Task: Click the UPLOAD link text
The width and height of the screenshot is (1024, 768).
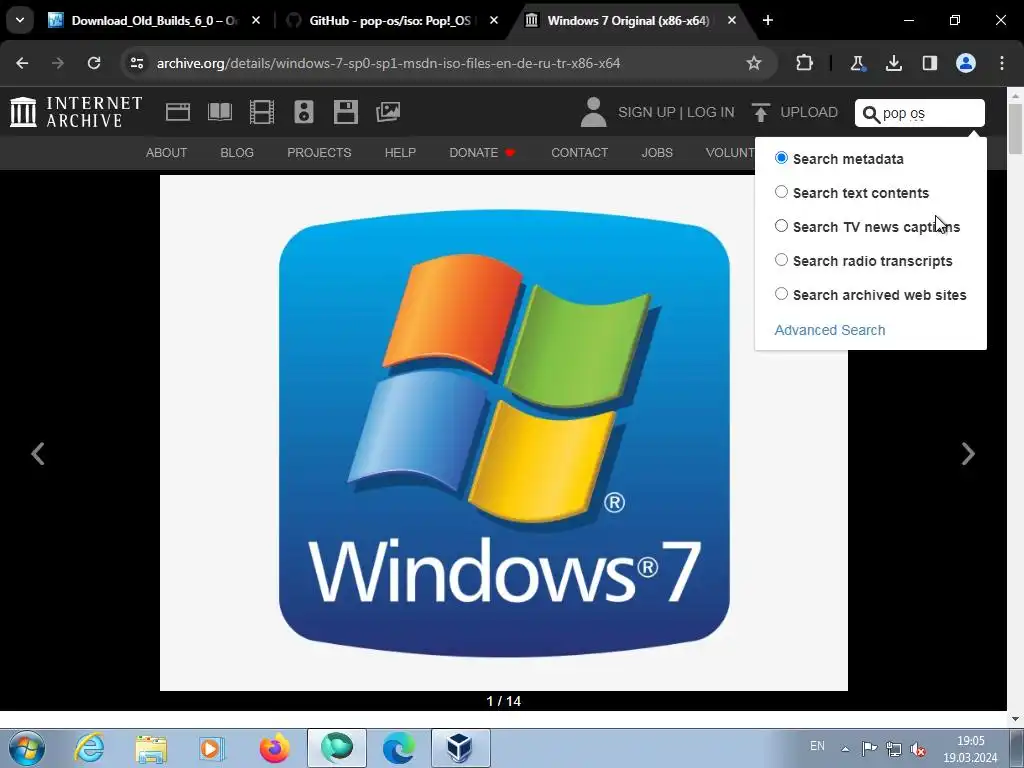Action: [808, 112]
